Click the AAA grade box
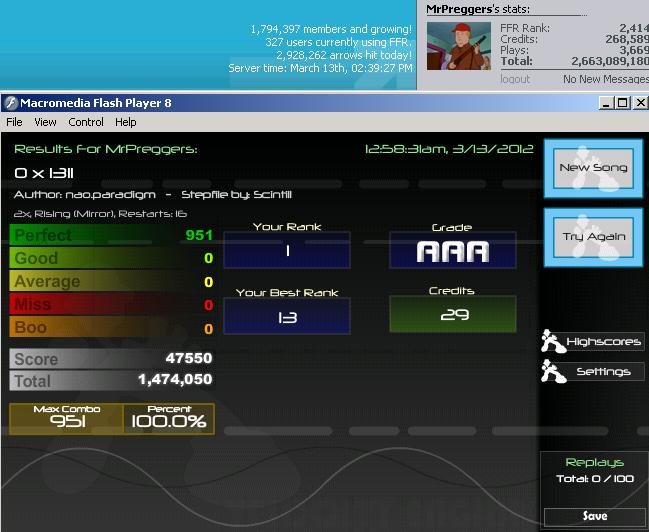The image size is (649, 532). [x=453, y=250]
